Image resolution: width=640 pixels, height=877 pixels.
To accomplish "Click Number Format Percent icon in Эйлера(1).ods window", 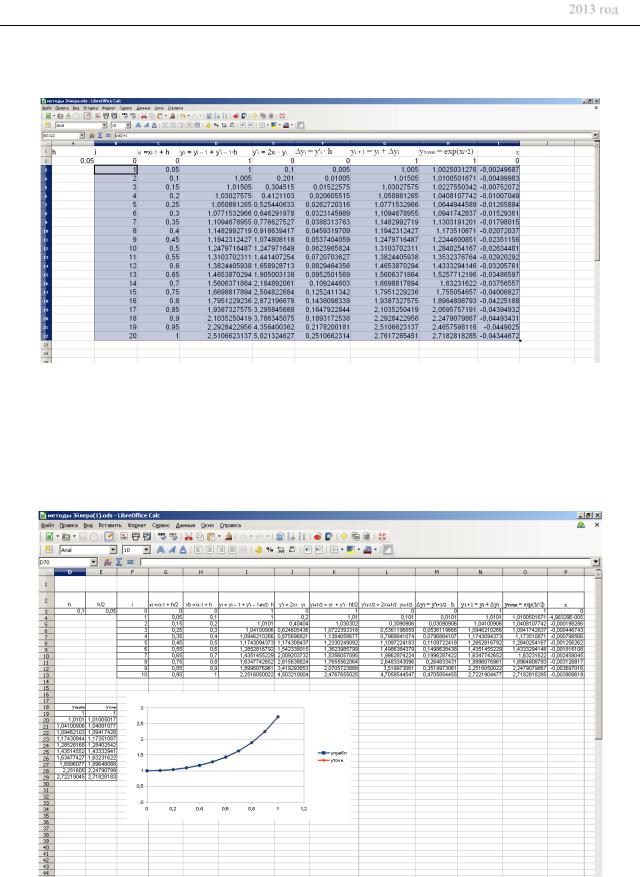I will (270, 550).
